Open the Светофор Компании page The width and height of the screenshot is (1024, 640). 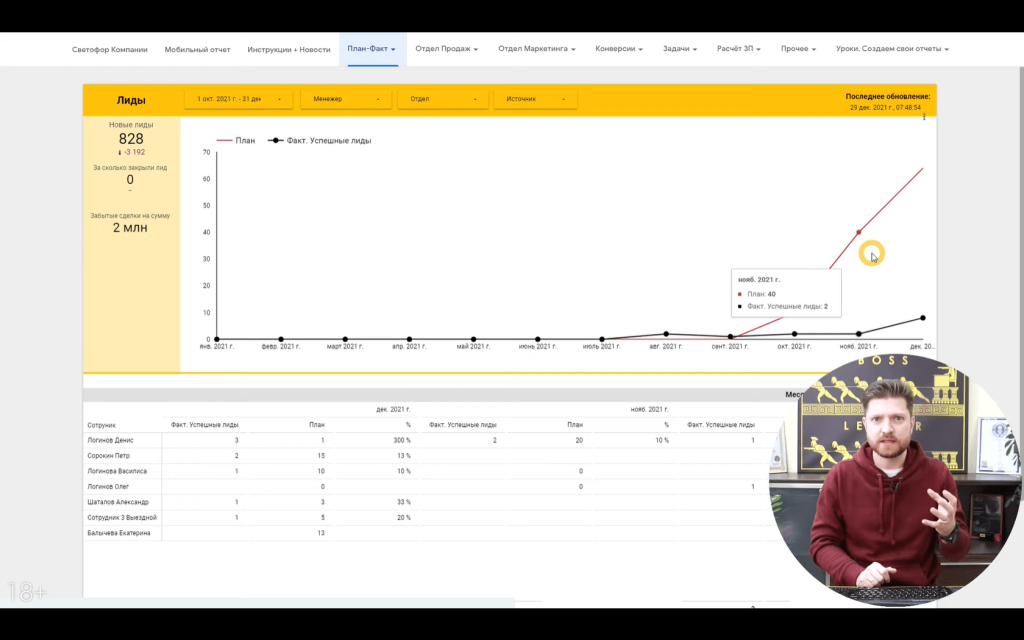click(110, 50)
